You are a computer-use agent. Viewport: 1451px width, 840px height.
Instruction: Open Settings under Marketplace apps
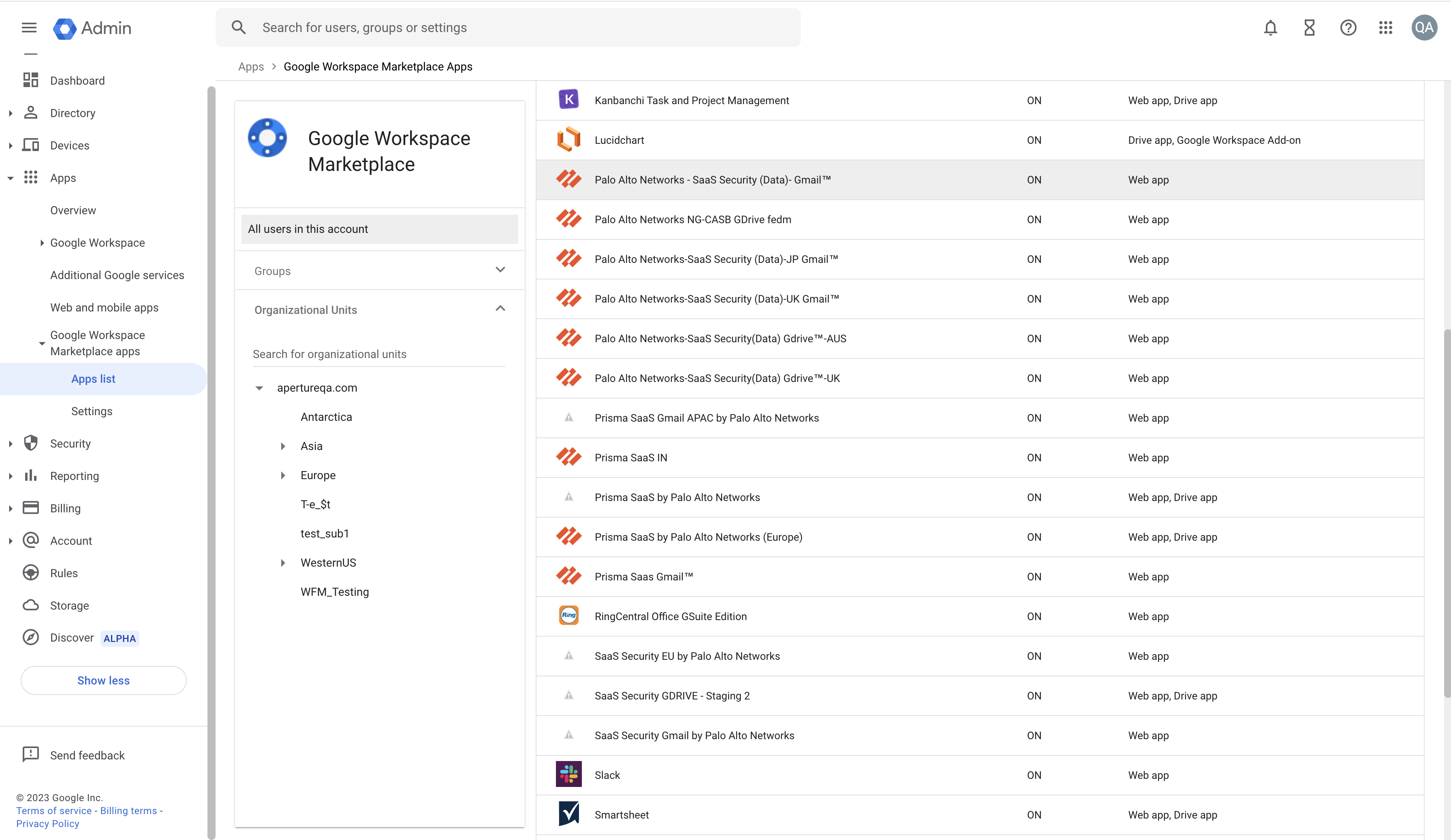(92, 411)
